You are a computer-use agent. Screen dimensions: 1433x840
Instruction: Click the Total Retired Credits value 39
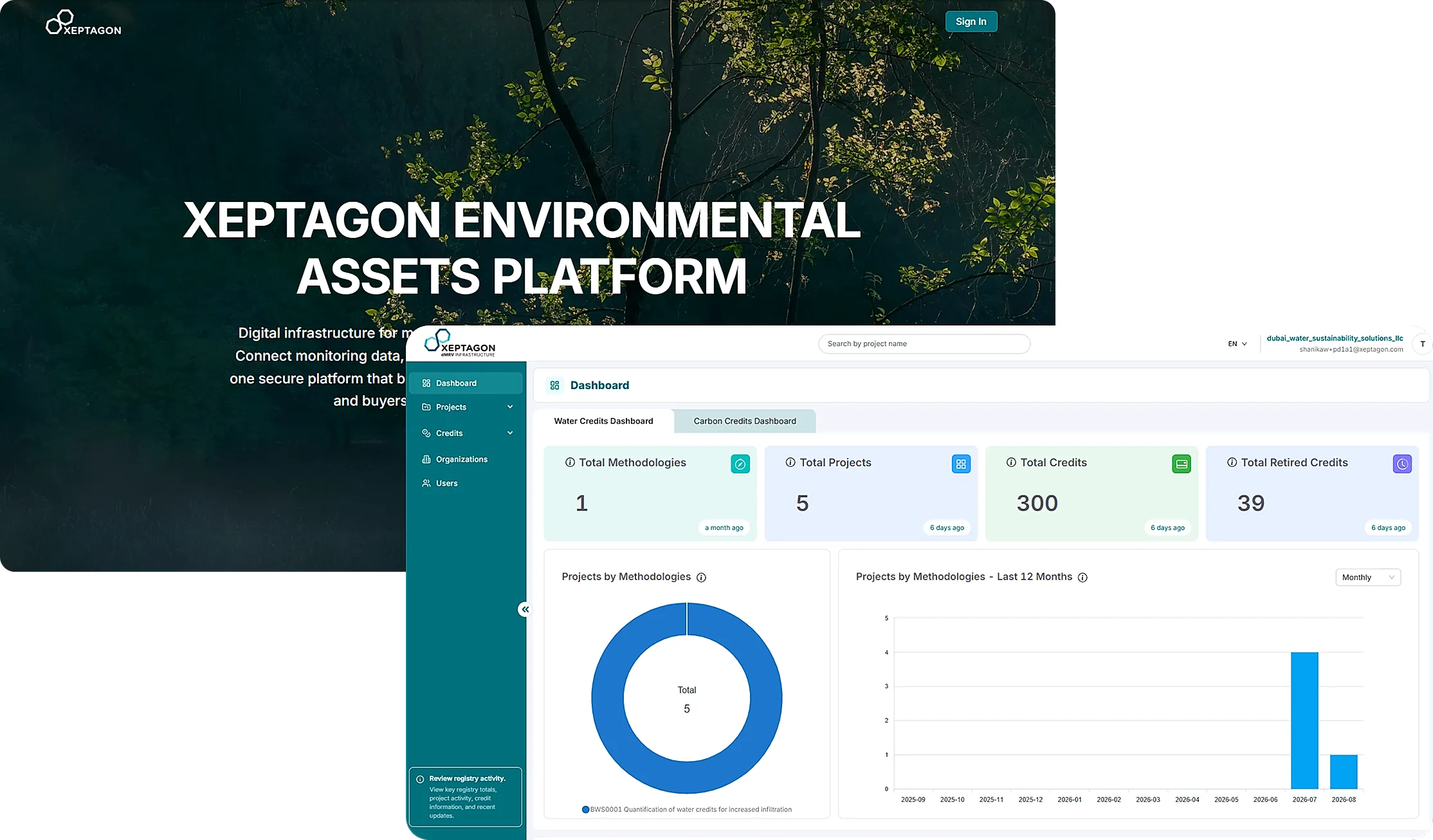click(x=1251, y=503)
